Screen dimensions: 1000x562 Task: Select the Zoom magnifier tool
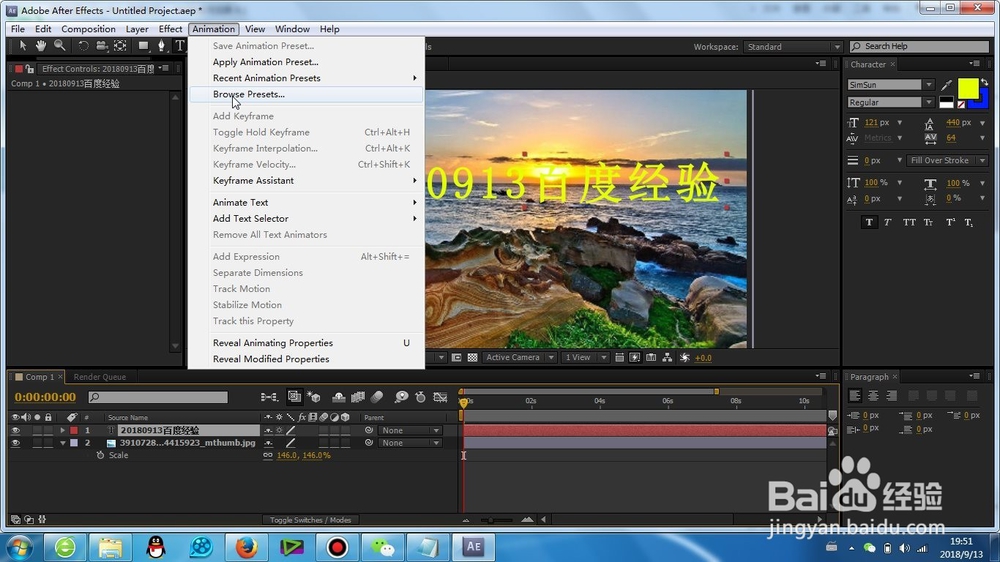[x=59, y=45]
